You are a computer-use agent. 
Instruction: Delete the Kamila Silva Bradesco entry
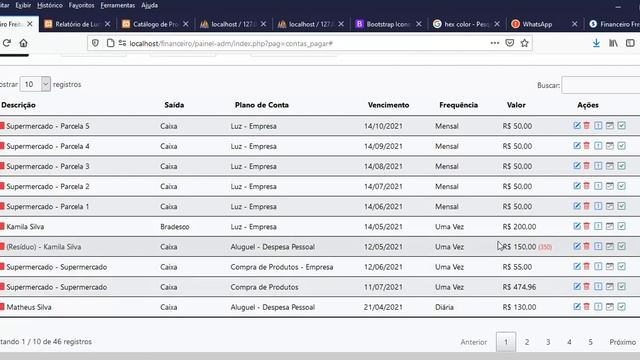587,226
